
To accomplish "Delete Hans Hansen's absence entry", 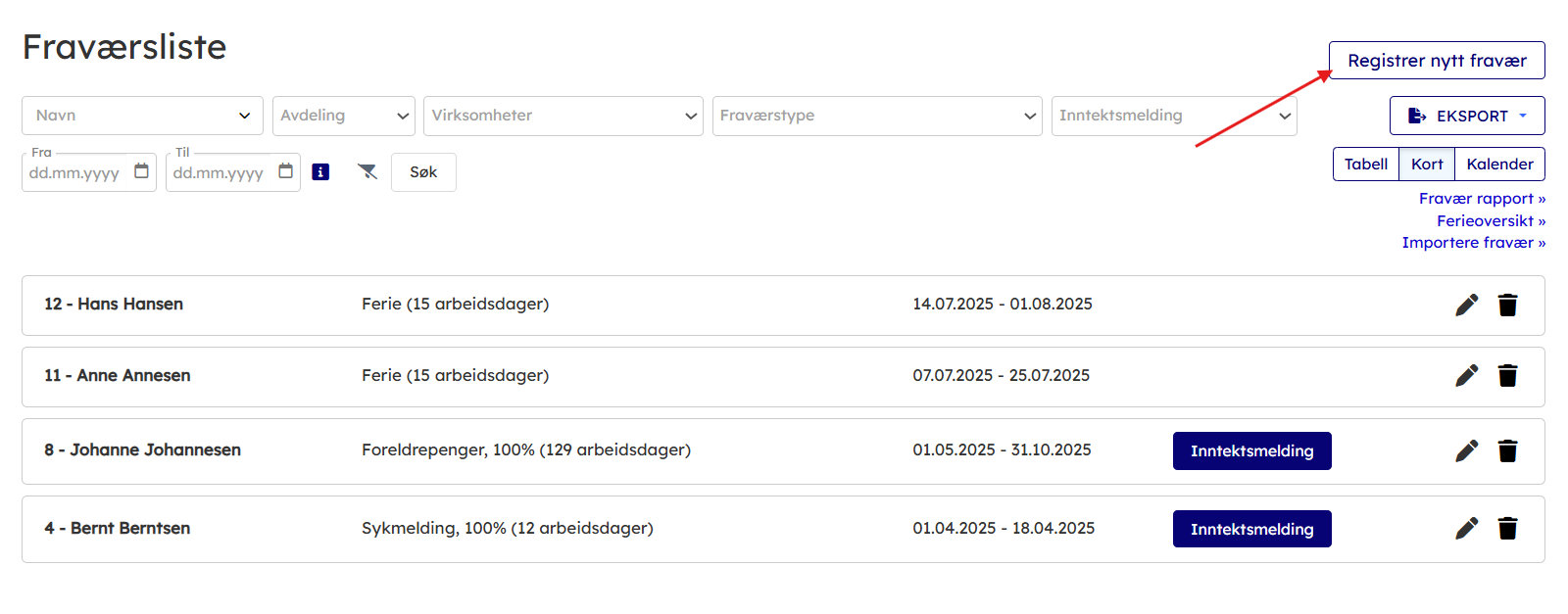I will (1507, 306).
